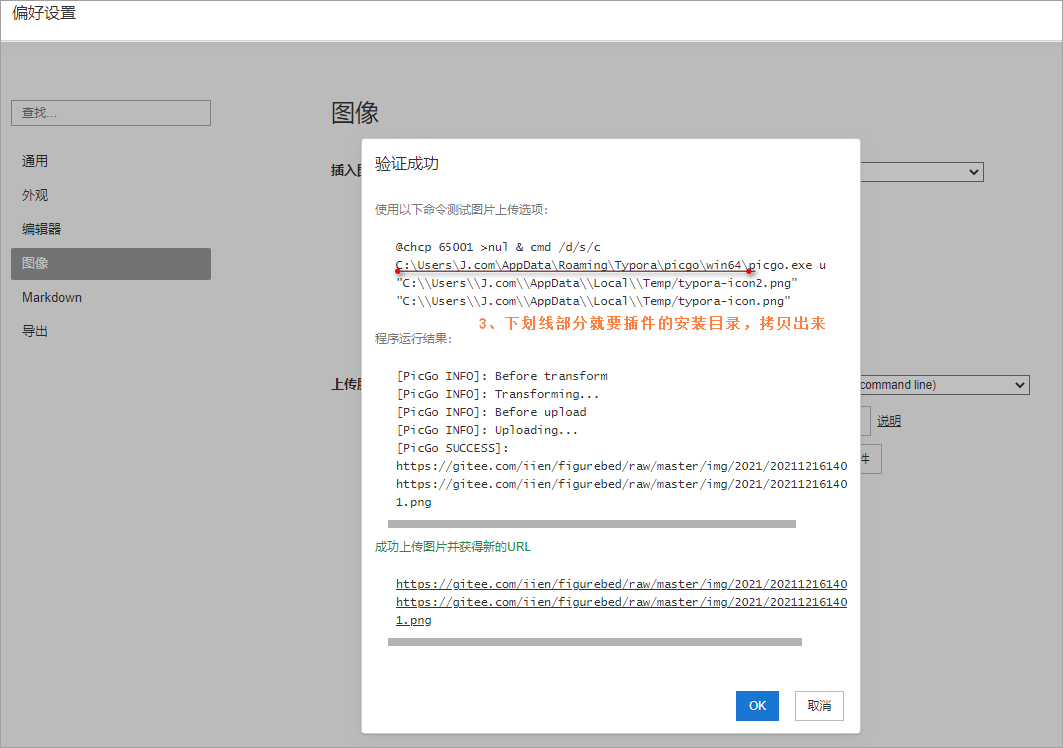Open the first uploaded gitee URL link

(x=621, y=584)
